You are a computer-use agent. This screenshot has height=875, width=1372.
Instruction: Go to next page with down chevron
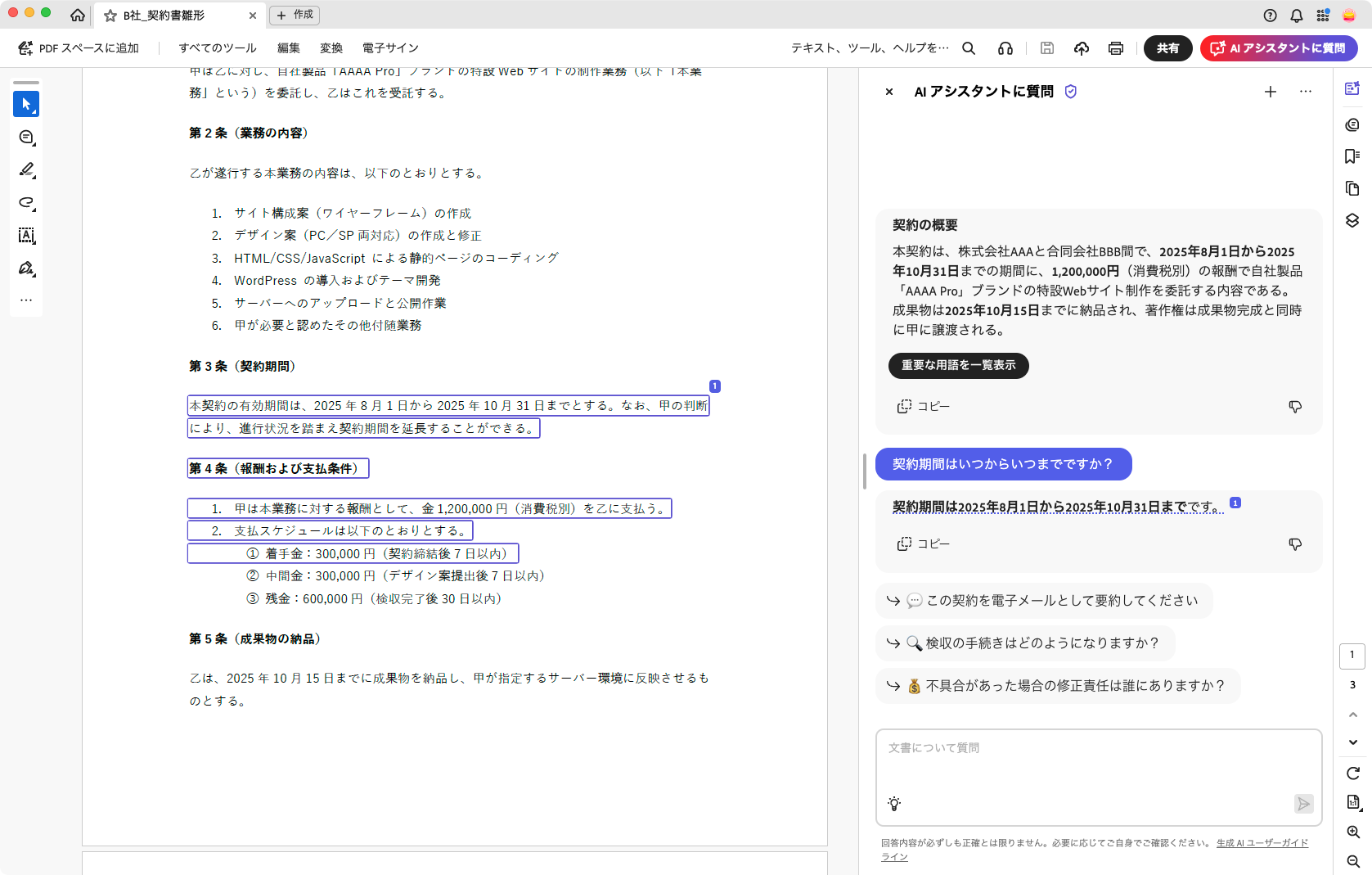coord(1352,742)
